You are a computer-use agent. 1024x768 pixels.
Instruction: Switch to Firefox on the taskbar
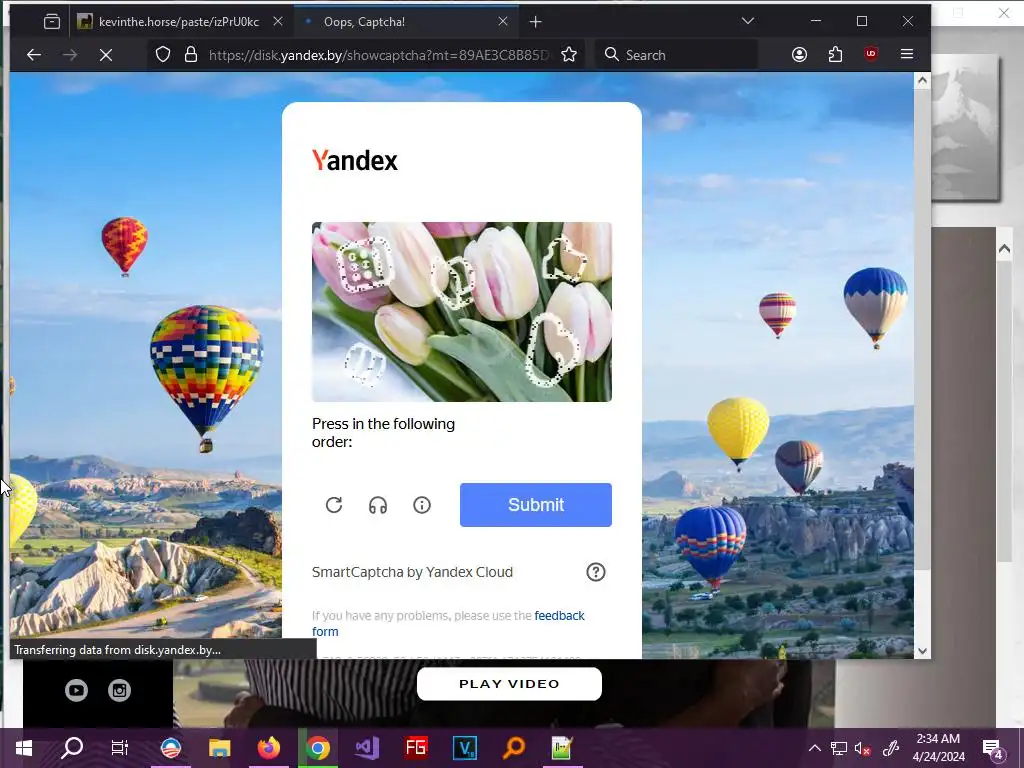pyautogui.click(x=268, y=748)
